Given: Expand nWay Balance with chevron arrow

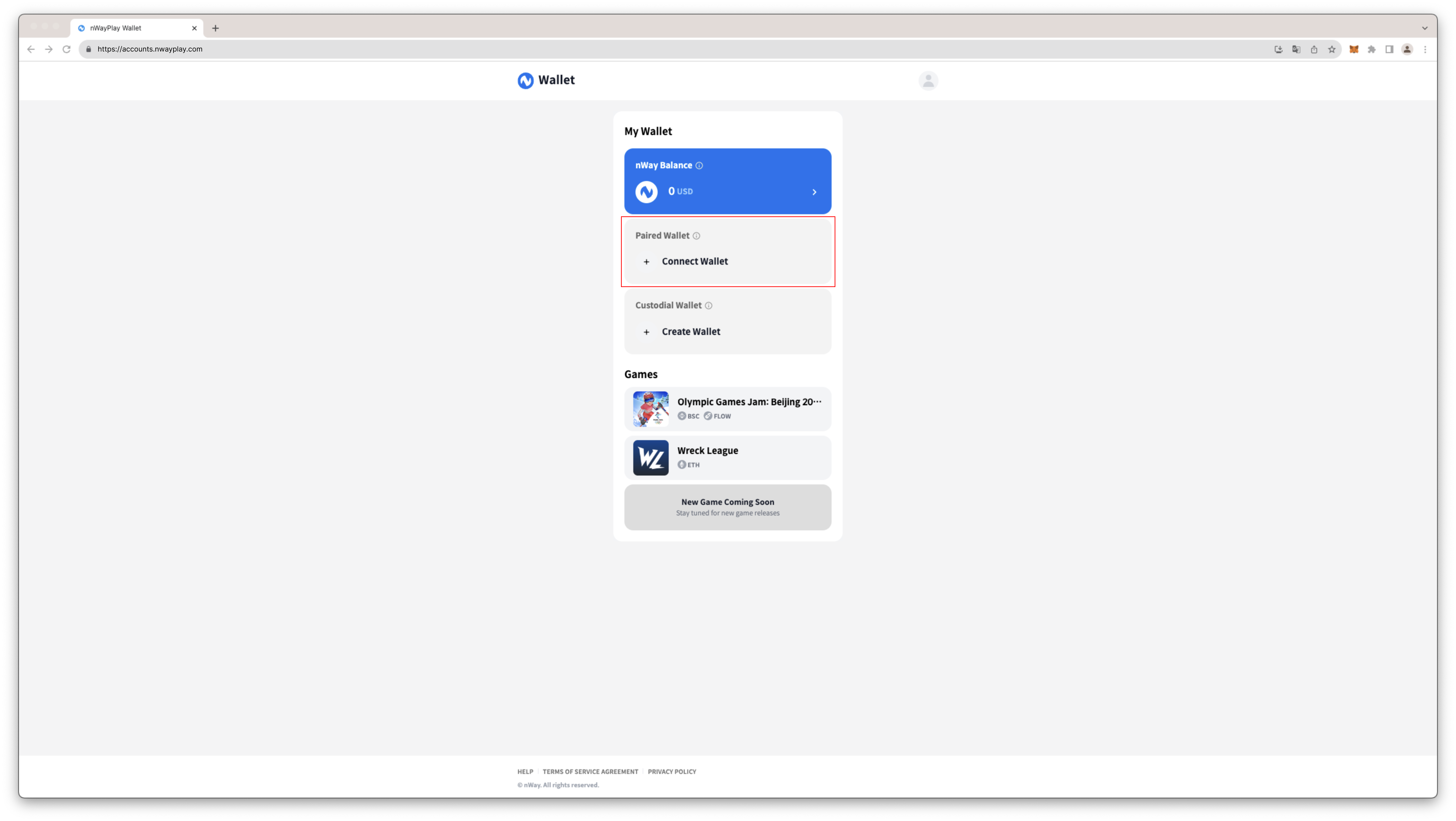Looking at the screenshot, I should point(814,192).
